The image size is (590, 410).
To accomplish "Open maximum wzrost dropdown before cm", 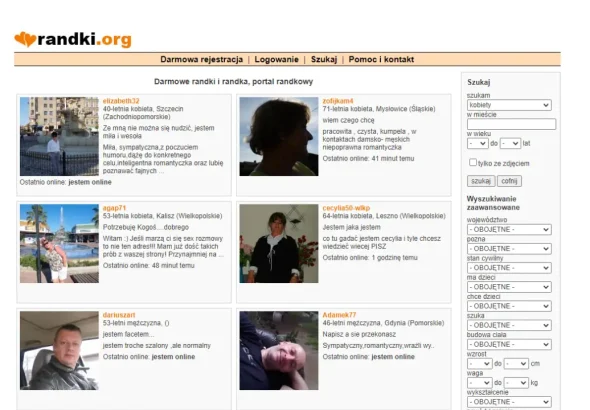I will point(516,364).
